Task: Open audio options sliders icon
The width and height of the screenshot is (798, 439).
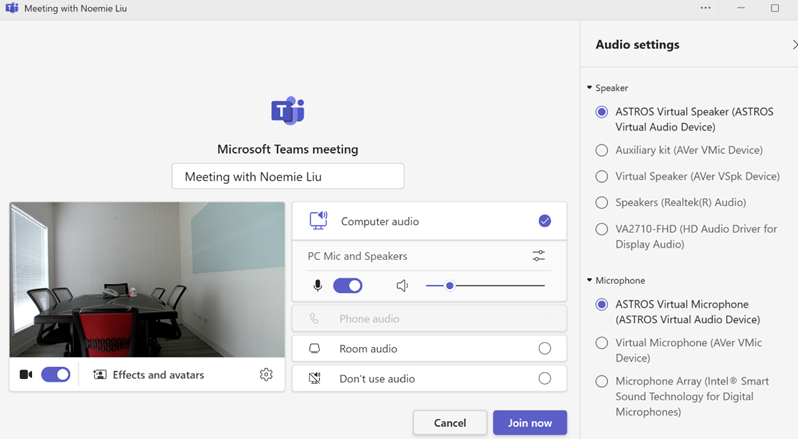Action: (x=539, y=256)
